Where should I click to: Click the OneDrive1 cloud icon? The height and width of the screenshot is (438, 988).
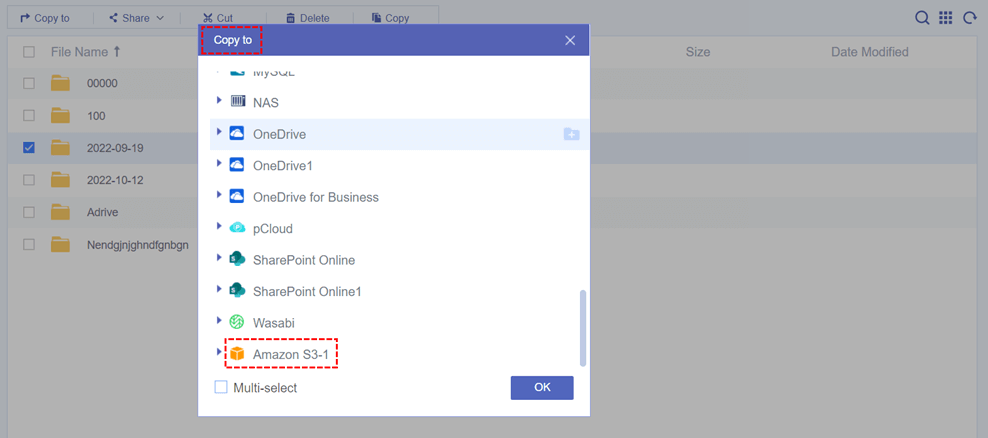click(238, 165)
